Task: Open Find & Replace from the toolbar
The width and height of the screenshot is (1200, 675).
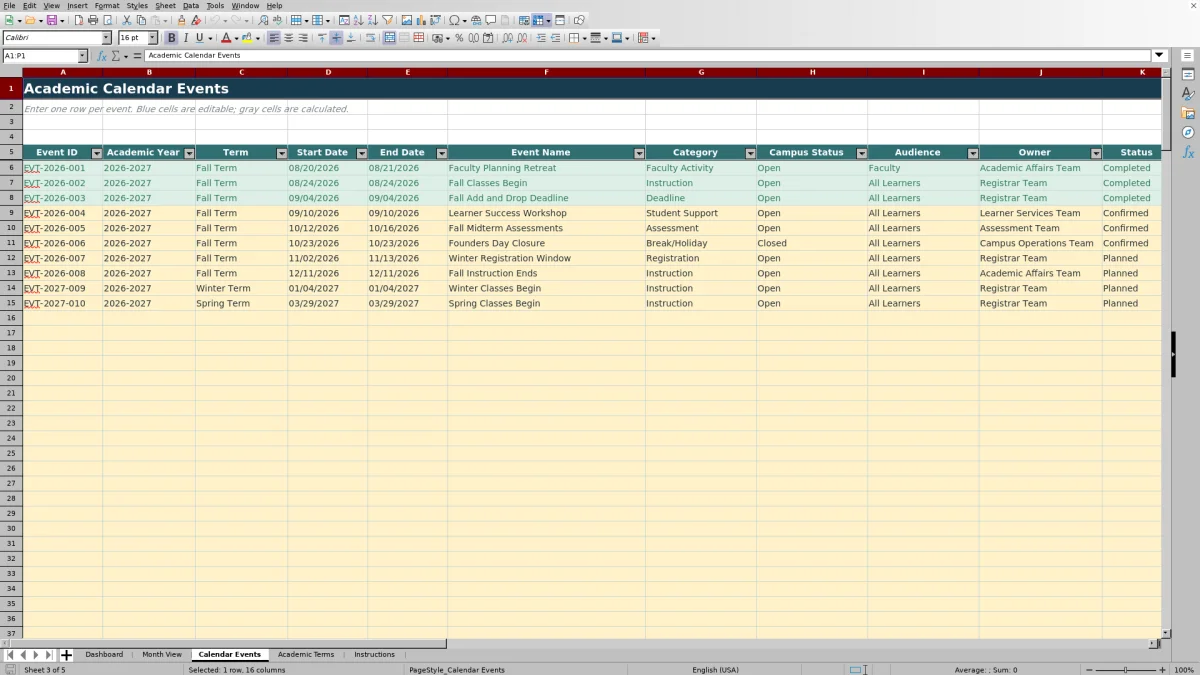Action: [263, 20]
